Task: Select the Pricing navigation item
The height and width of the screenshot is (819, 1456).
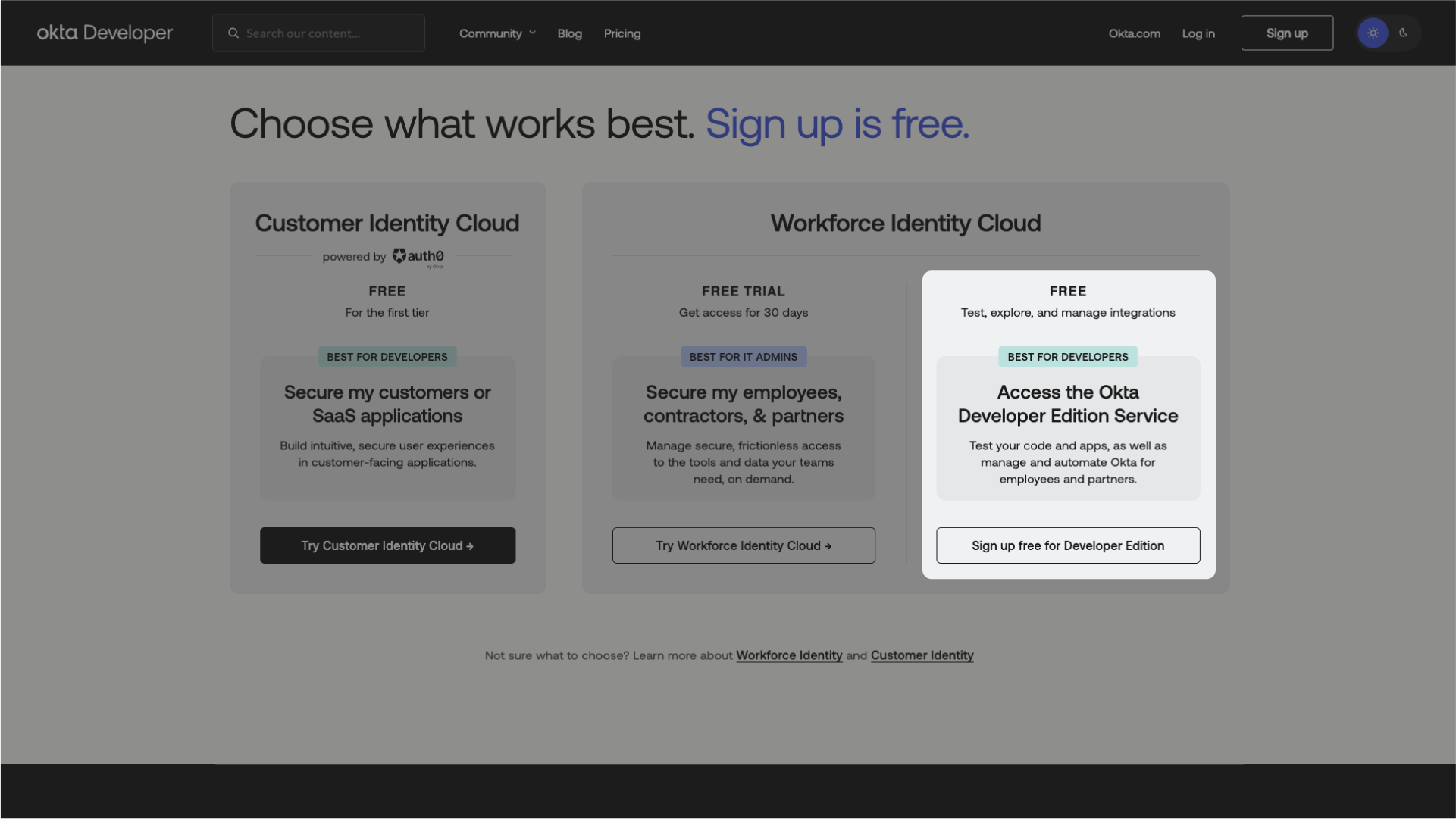Action: tap(622, 32)
